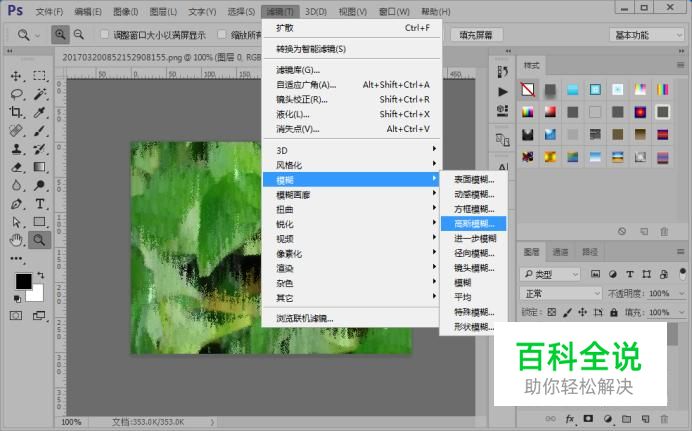Filter layers by text type

point(630,274)
